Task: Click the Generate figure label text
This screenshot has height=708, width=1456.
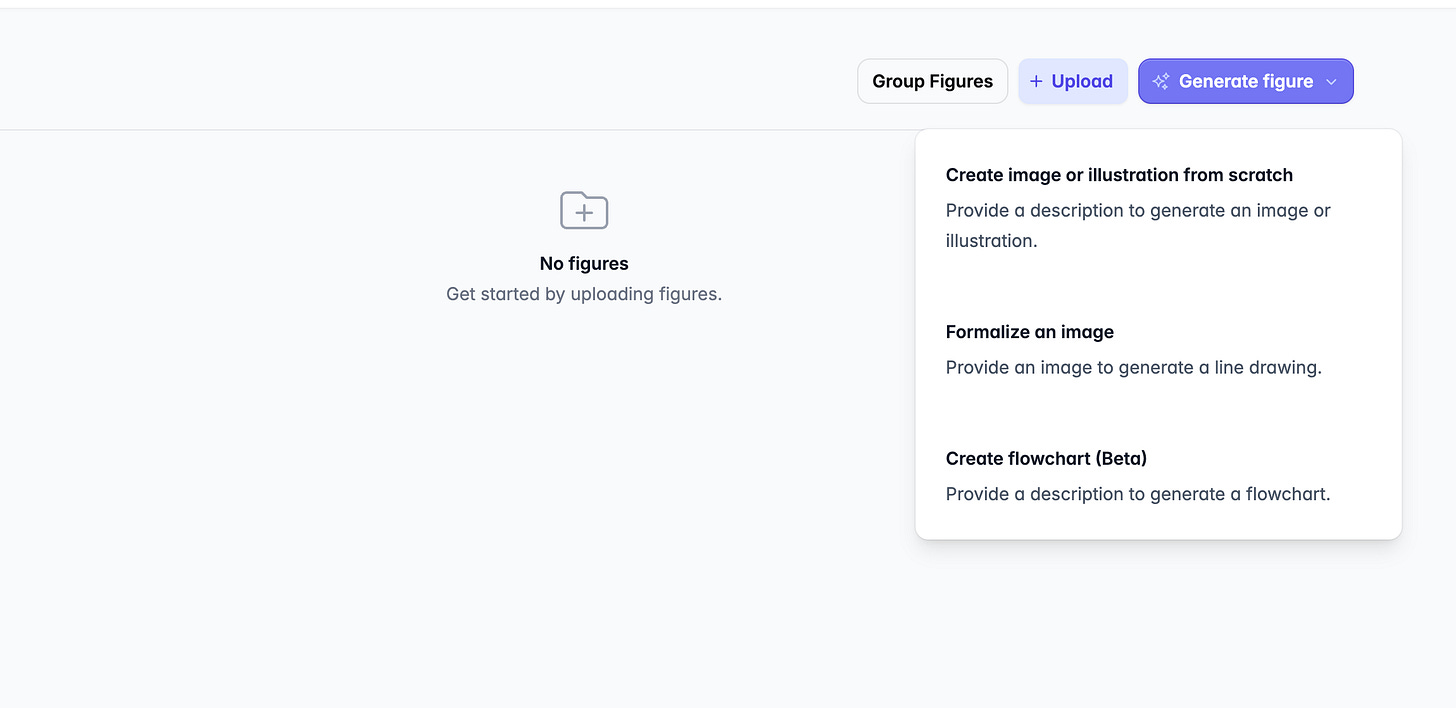Action: (x=1246, y=82)
